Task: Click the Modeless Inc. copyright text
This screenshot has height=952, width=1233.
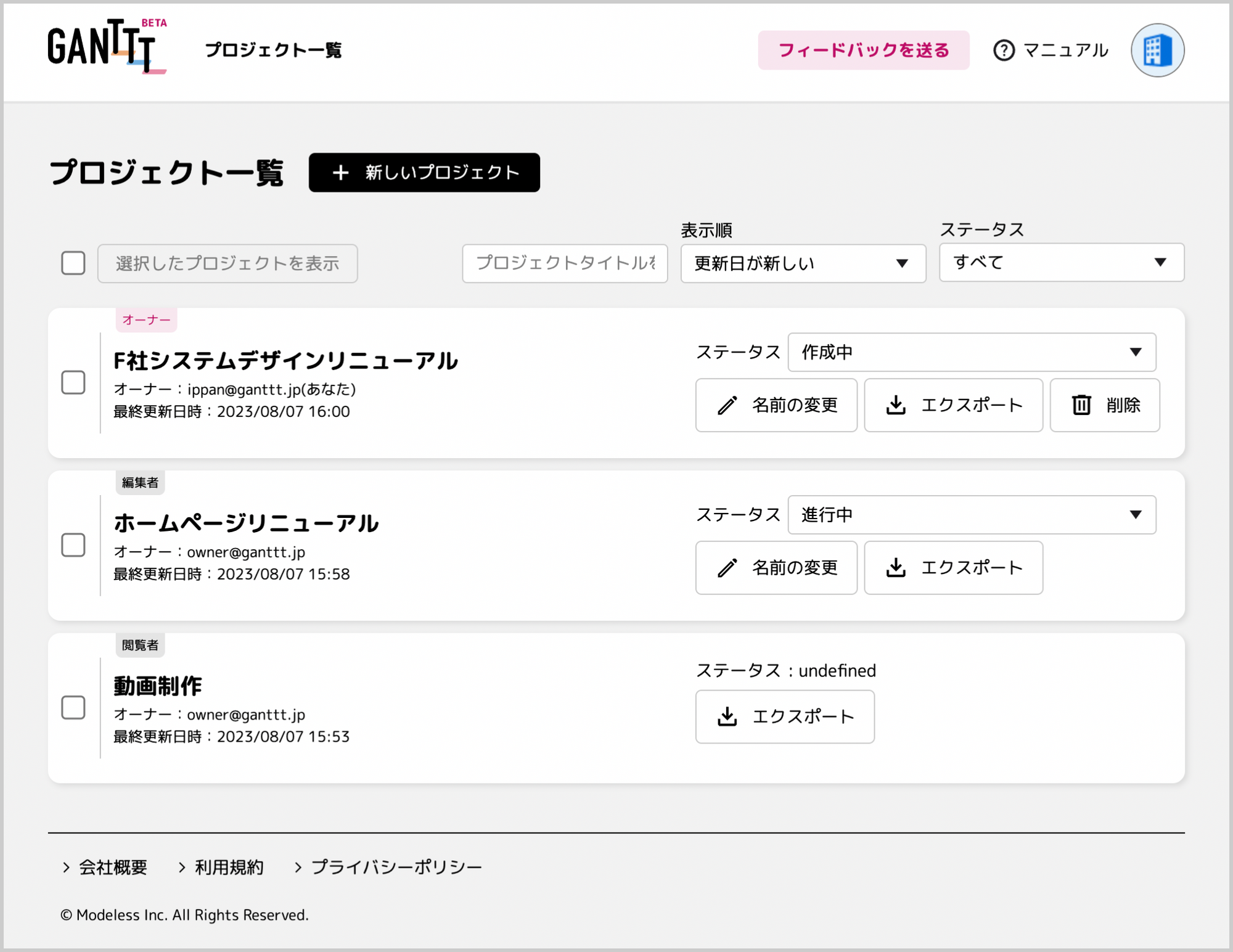Action: (x=184, y=915)
